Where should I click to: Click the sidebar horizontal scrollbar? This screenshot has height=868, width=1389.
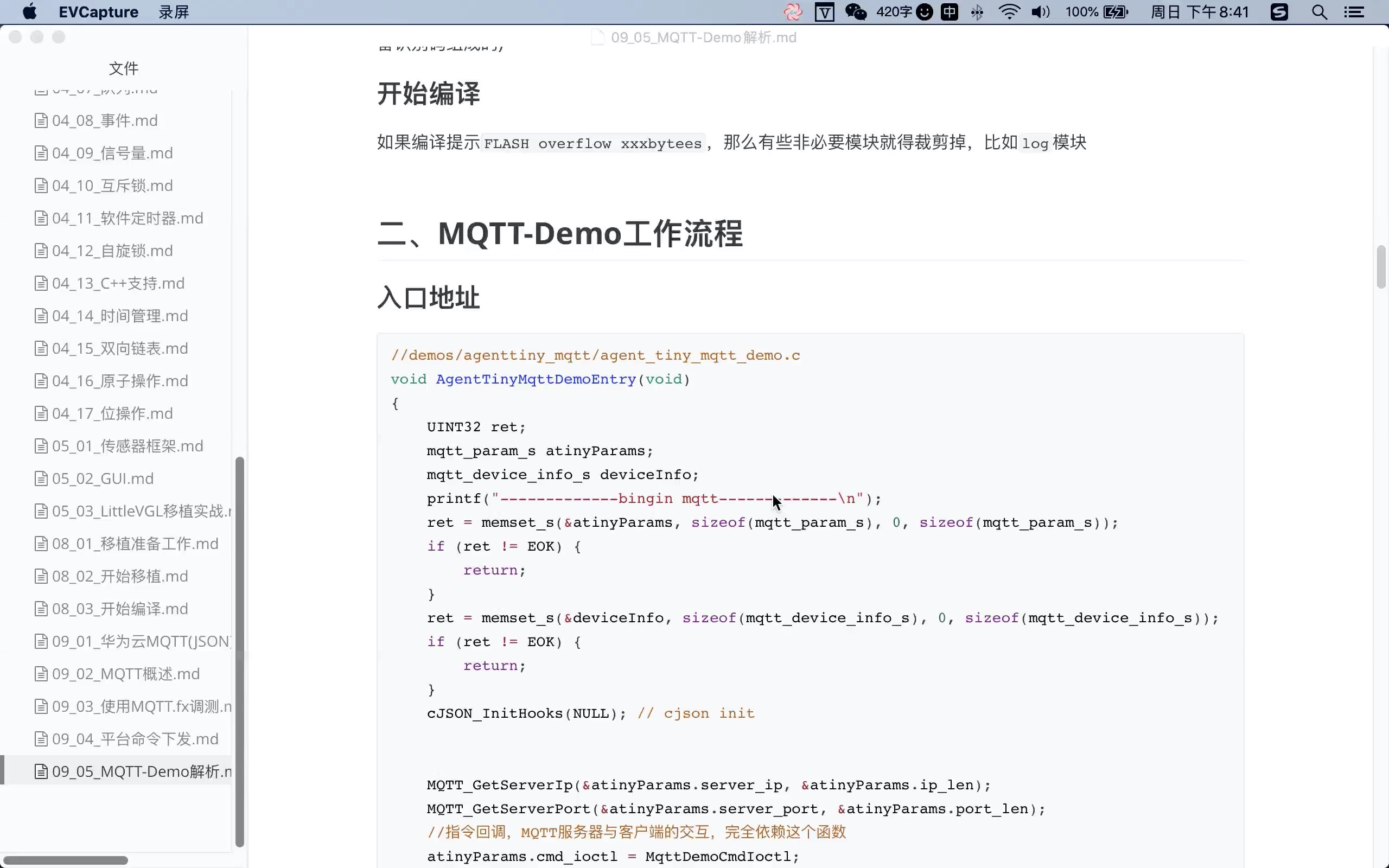pos(66,859)
